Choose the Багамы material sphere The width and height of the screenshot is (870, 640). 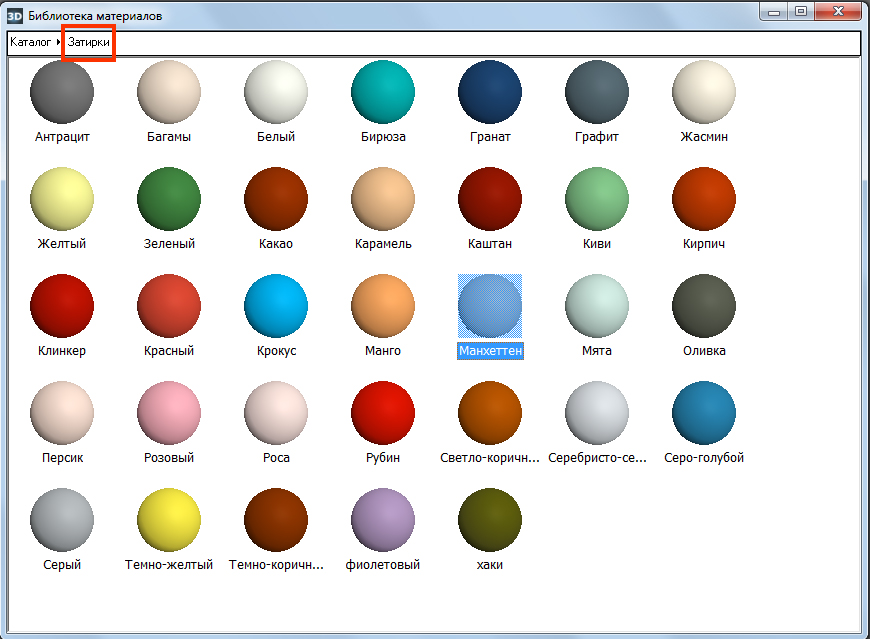[169, 92]
